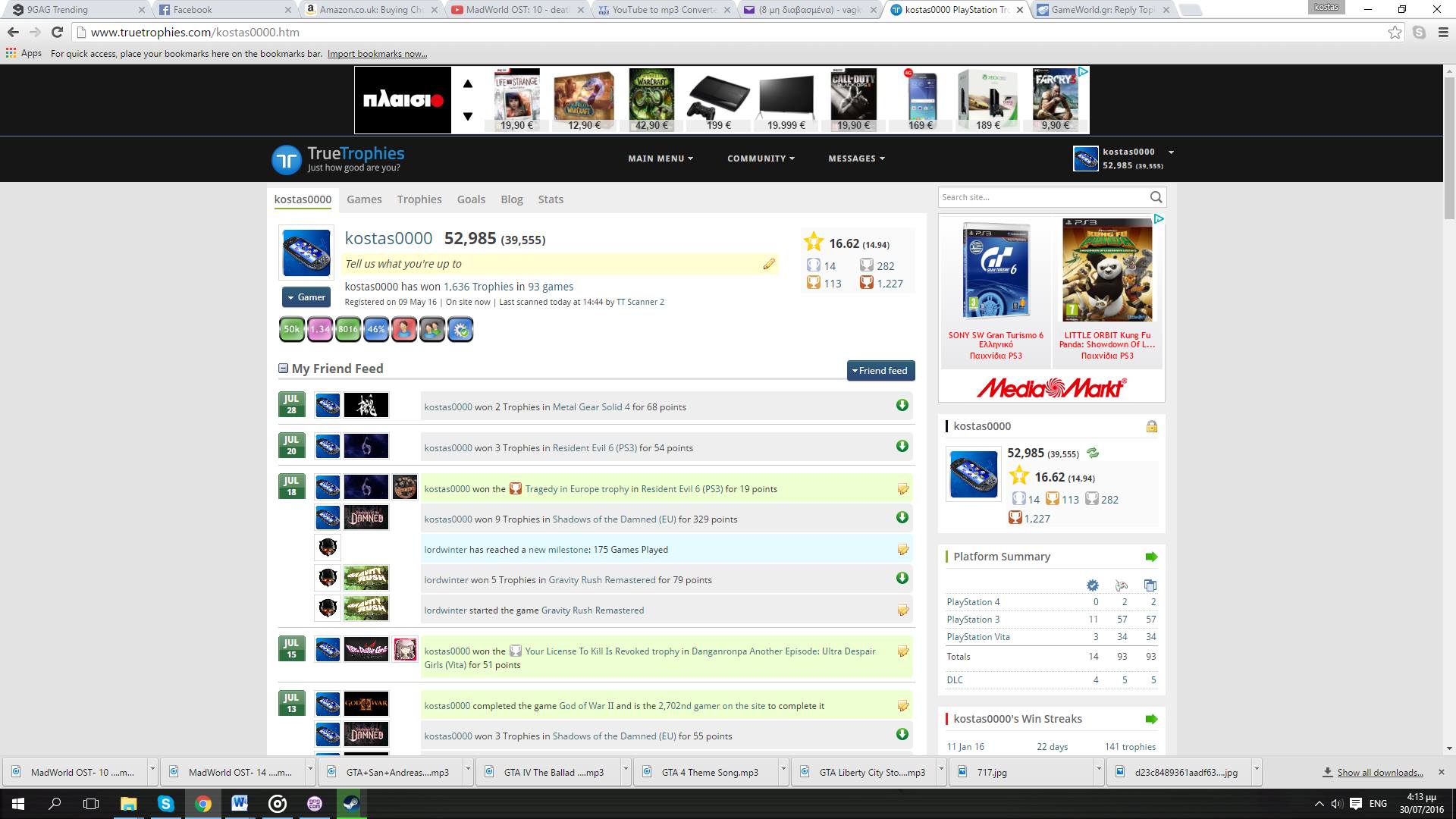Open the MAIN MENU dropdown
Viewport: 1456px width, 819px height.
pos(661,158)
